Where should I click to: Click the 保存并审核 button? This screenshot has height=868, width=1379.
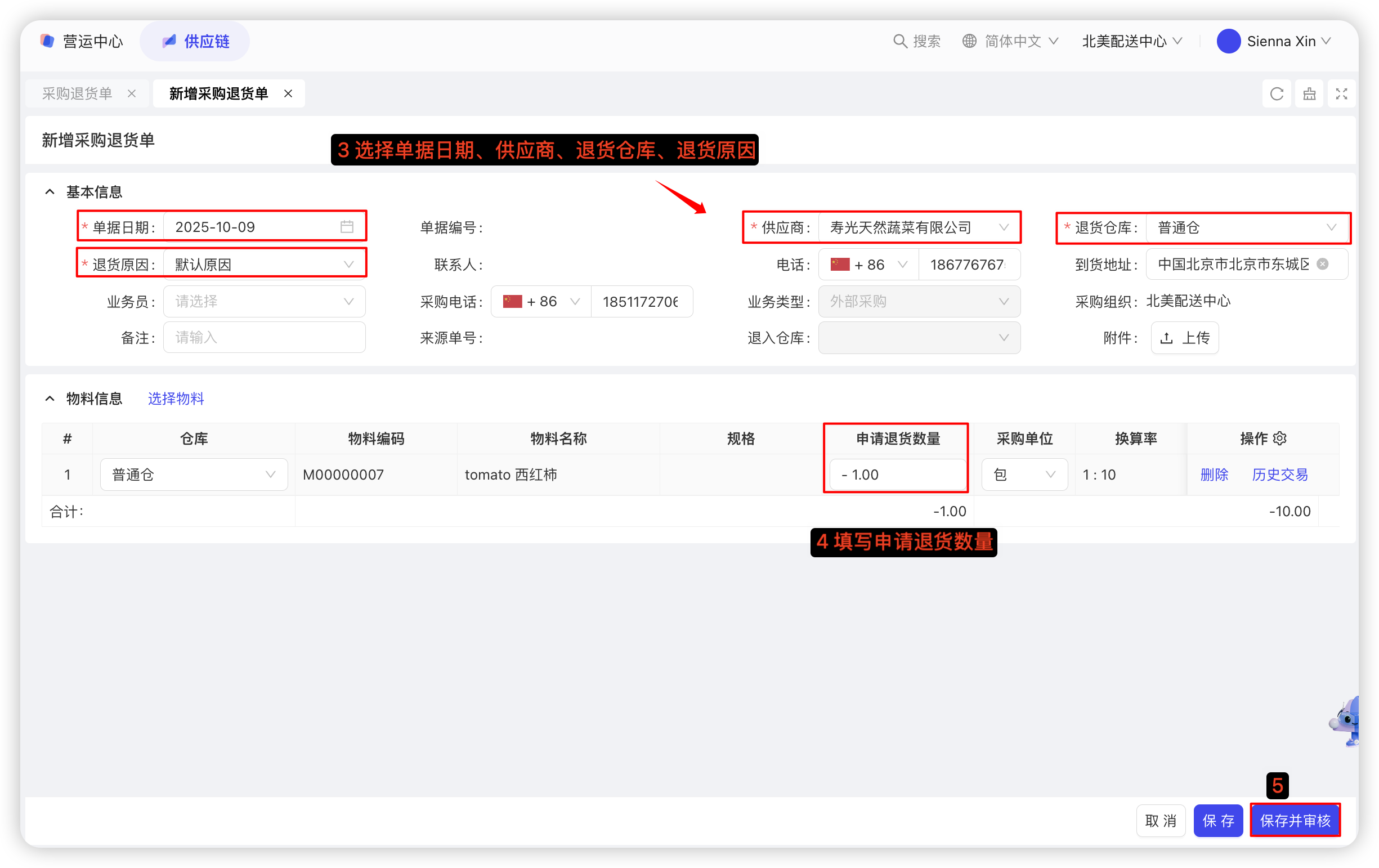click(1295, 821)
